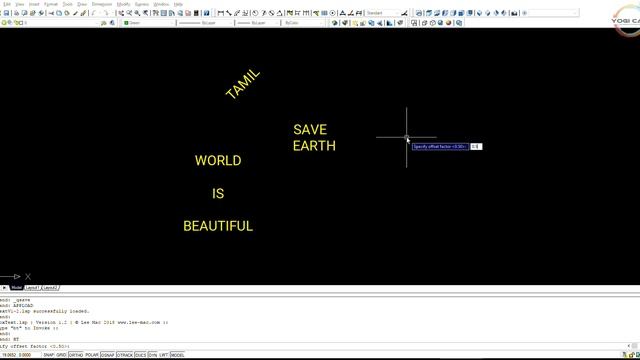Click the orange Render sphere icon
The height and width of the screenshot is (360, 640).
[x=449, y=23]
